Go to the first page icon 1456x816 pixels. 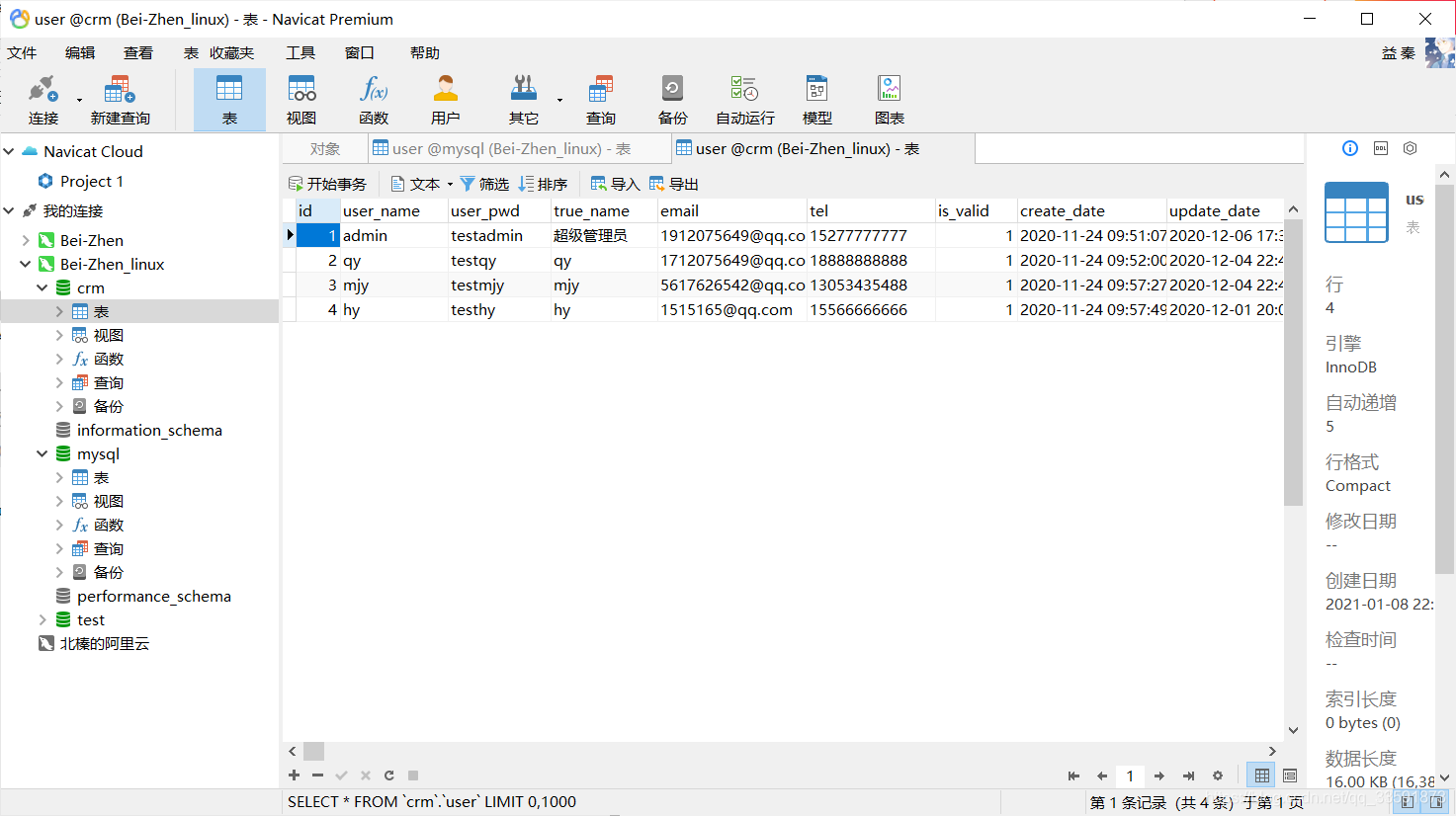pos(1073,775)
